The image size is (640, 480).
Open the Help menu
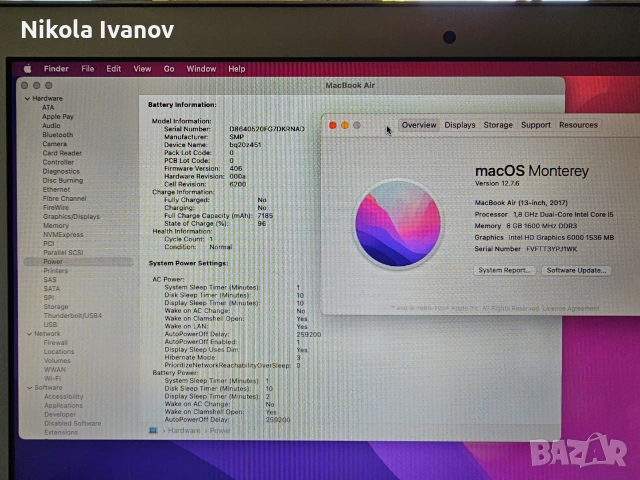point(236,69)
